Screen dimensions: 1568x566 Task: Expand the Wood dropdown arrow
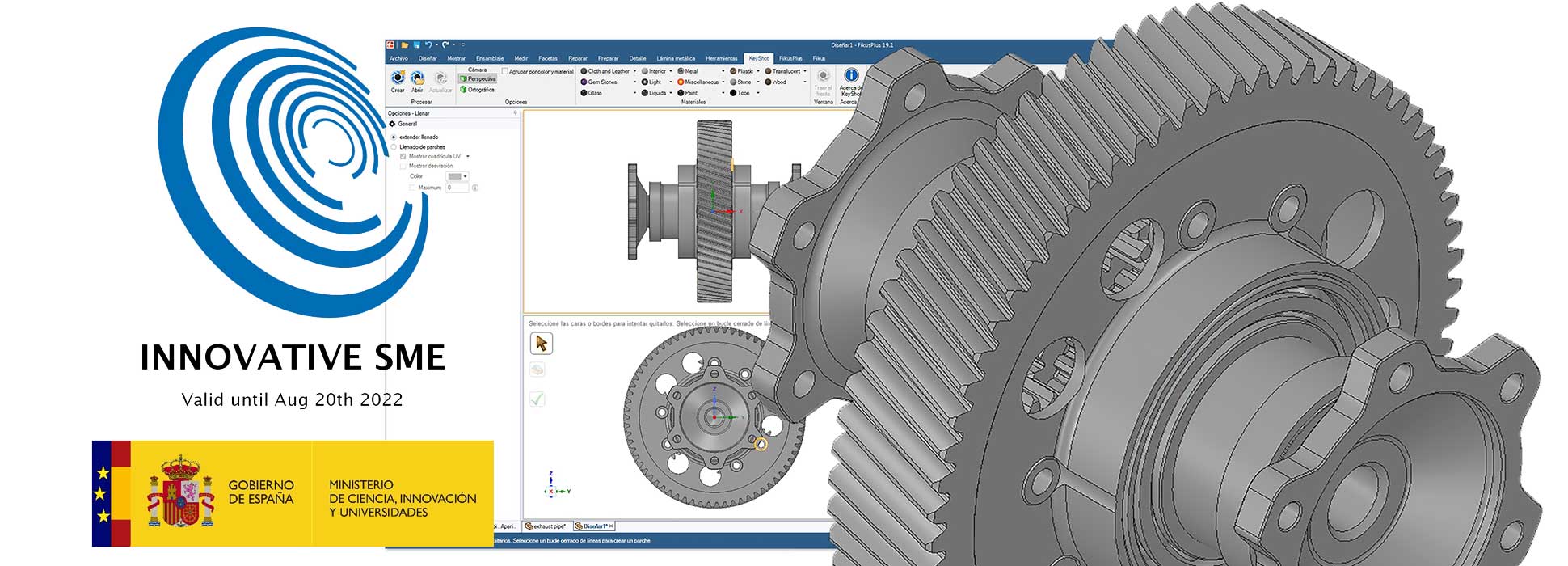pos(805,82)
